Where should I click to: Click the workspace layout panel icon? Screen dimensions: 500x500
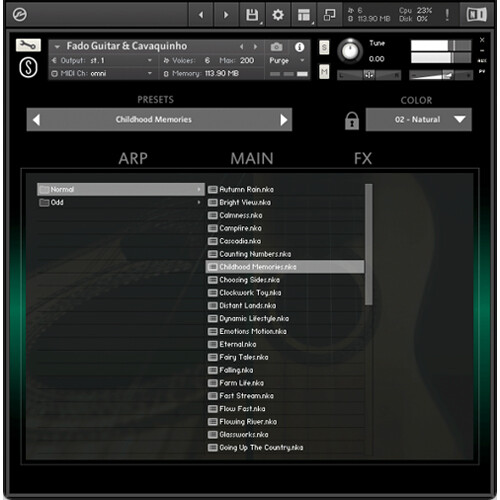coord(304,15)
